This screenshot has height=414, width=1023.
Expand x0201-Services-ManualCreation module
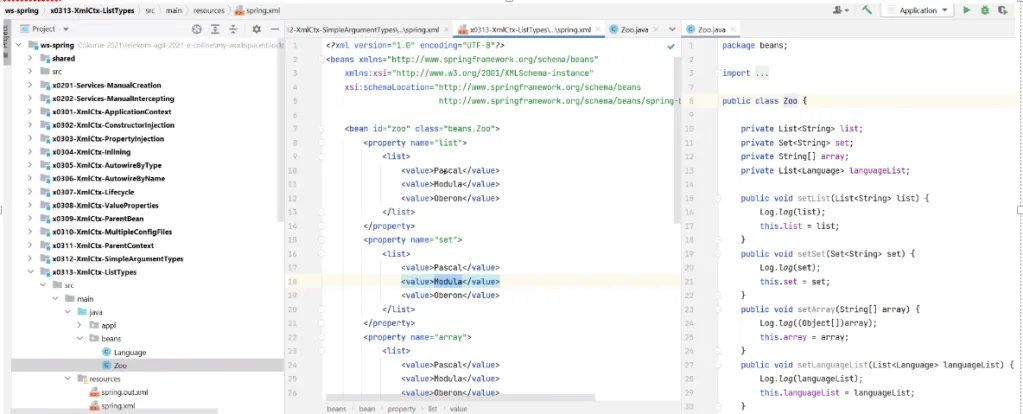[30, 85]
